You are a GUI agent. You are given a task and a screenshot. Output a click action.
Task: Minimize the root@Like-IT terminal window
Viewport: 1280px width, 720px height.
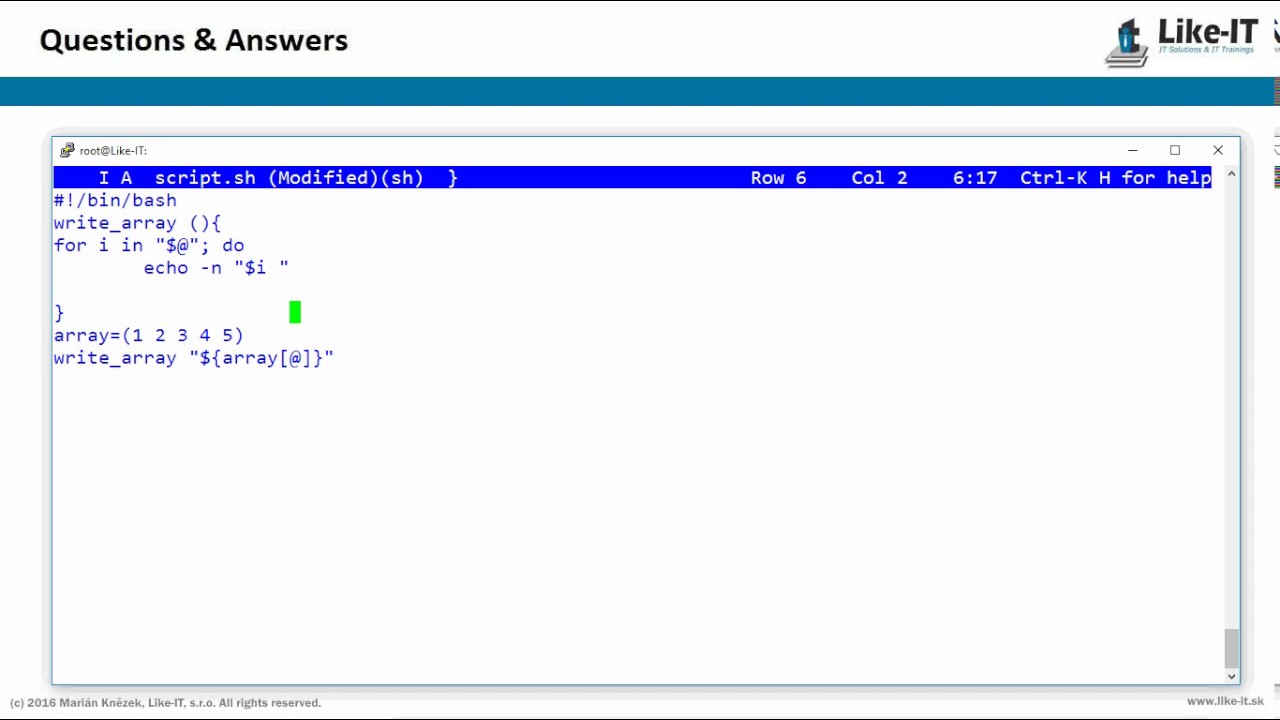pyautogui.click(x=1132, y=150)
